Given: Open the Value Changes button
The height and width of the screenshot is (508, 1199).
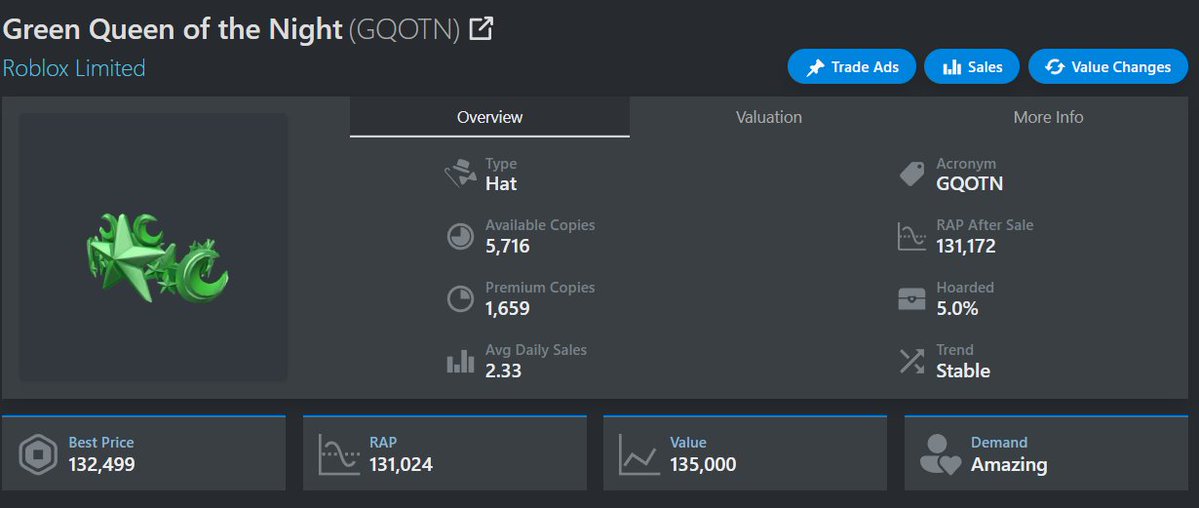Looking at the screenshot, I should pyautogui.click(x=1108, y=67).
